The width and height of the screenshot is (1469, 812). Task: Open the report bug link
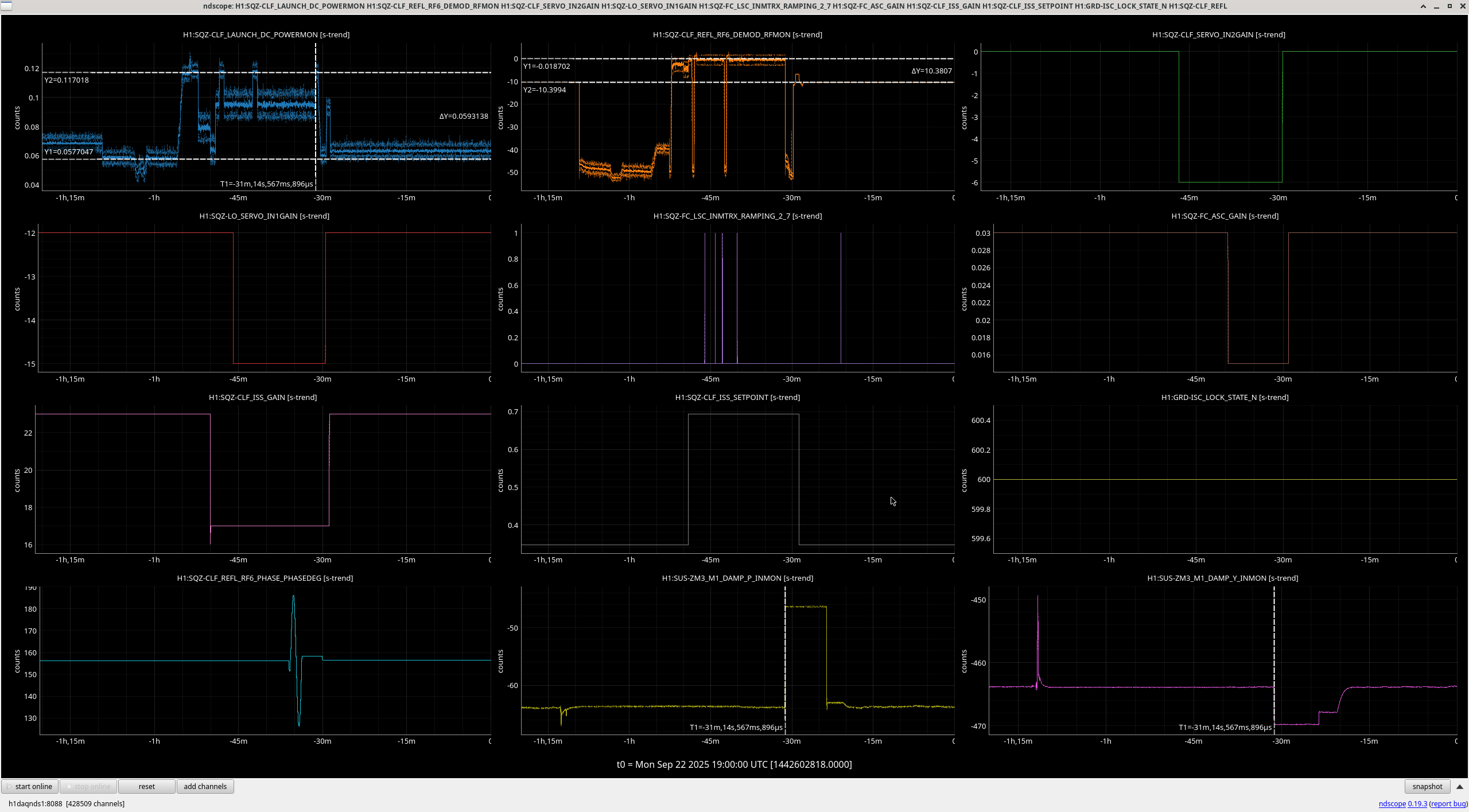(x=1448, y=803)
